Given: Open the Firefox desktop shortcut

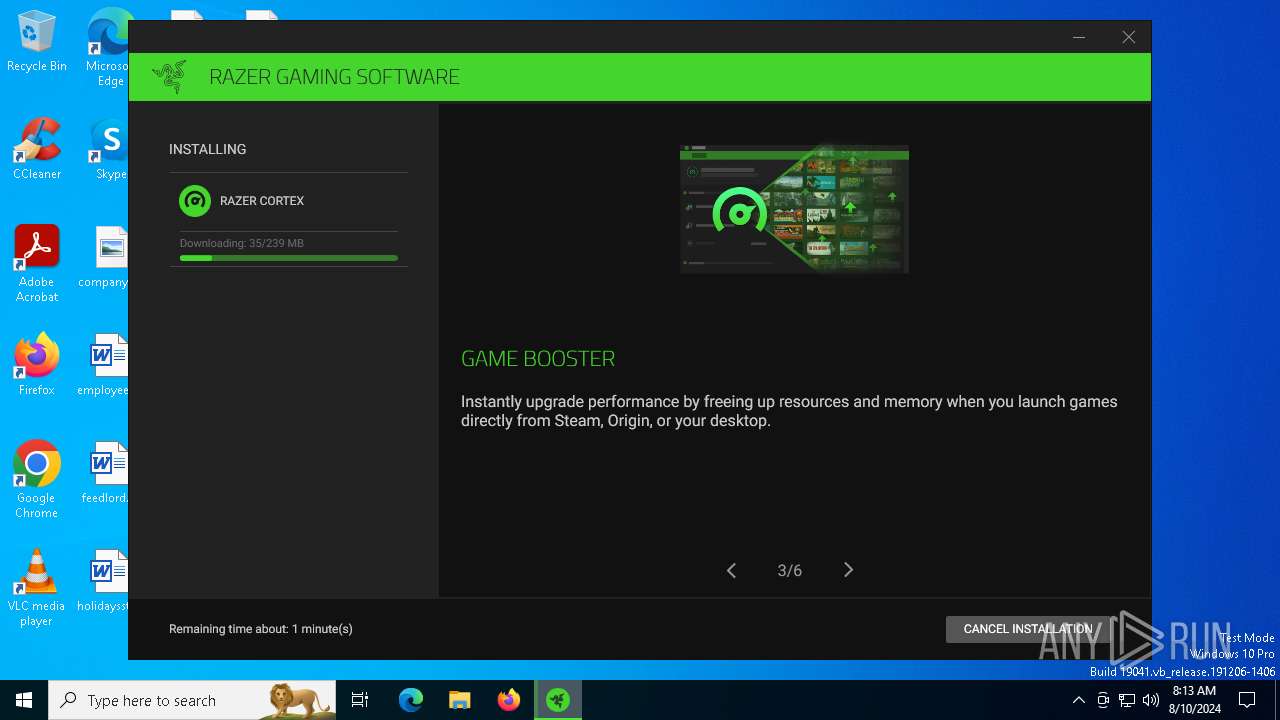Looking at the screenshot, I should (x=37, y=366).
